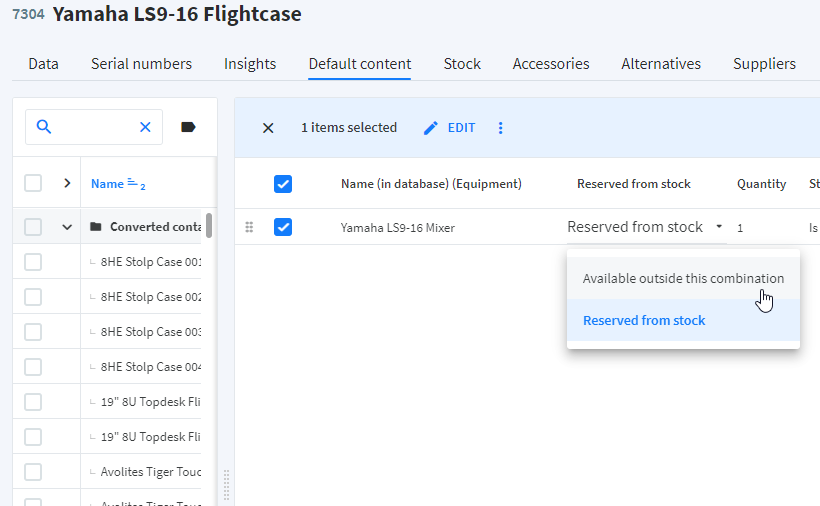The width and height of the screenshot is (820, 506).
Task: Uncheck the Yamaha LS9-16 Mixer row checkbox
Action: click(283, 227)
